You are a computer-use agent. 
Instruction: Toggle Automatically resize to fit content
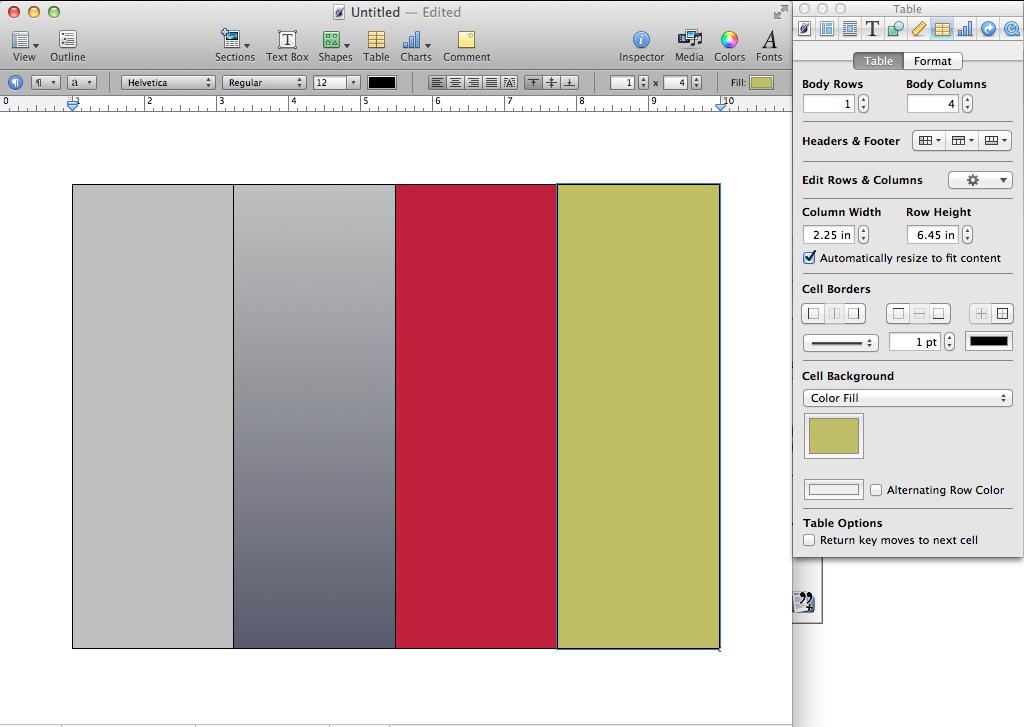[810, 257]
